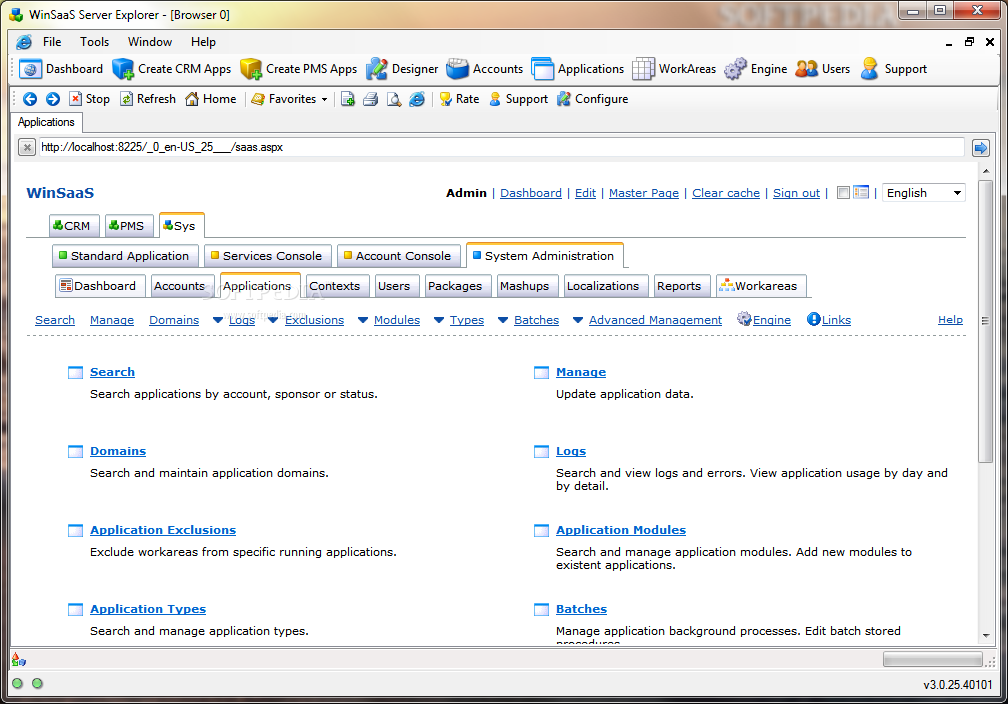Refresh the current page

148,99
